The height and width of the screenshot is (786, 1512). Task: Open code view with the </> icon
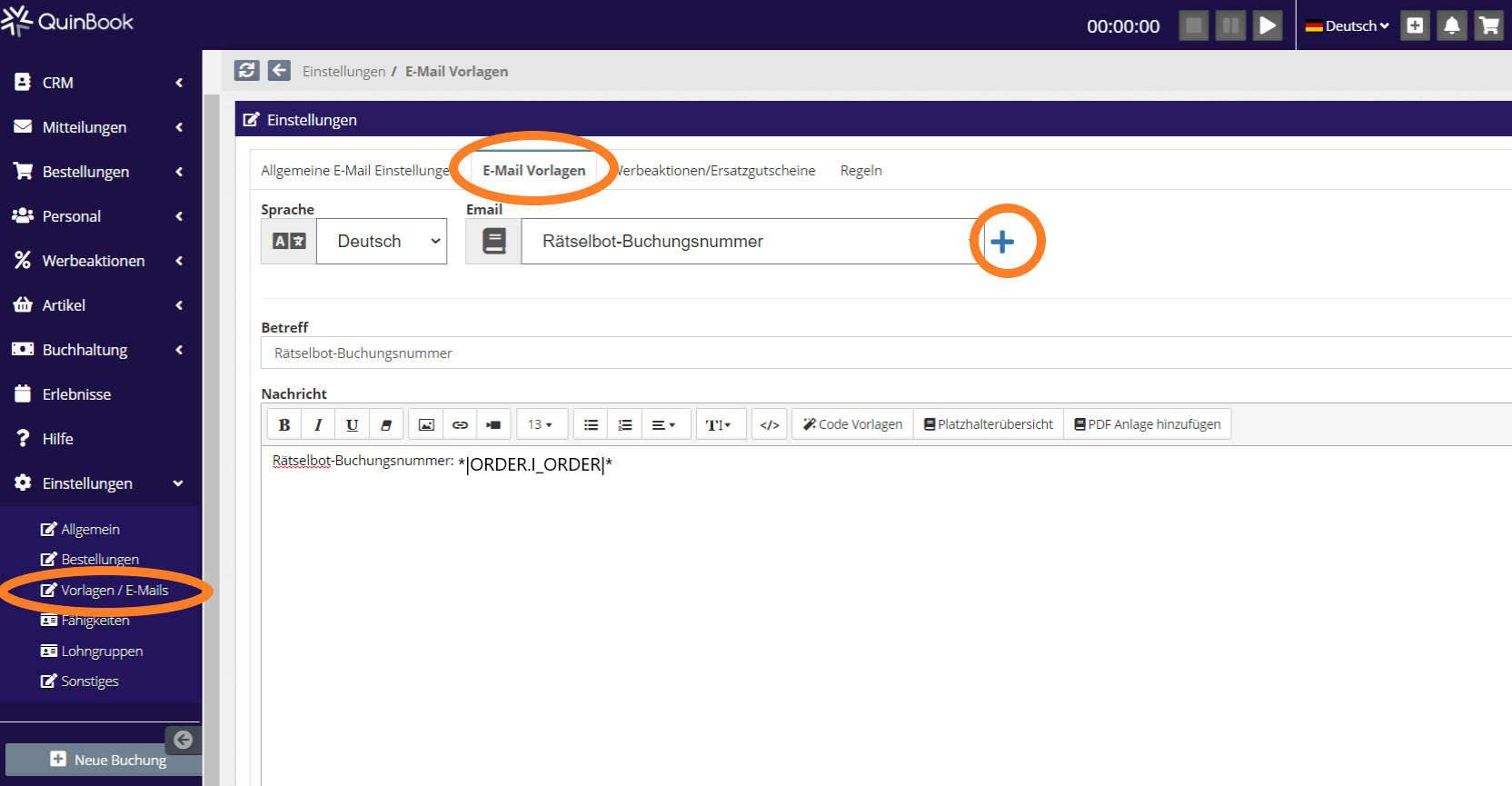point(770,424)
